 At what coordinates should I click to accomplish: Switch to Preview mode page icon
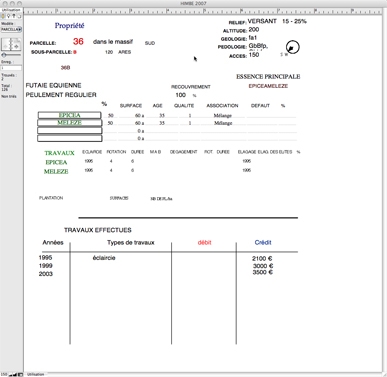19,16
